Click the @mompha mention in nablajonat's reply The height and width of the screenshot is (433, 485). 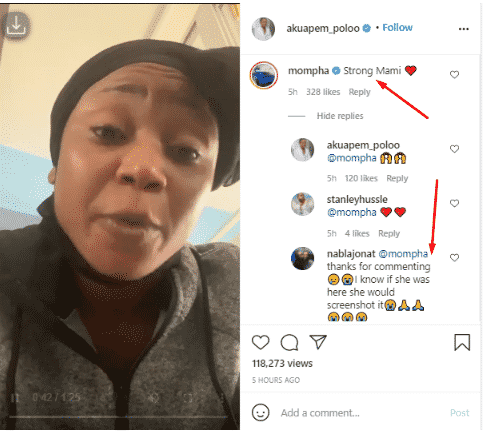[403, 254]
